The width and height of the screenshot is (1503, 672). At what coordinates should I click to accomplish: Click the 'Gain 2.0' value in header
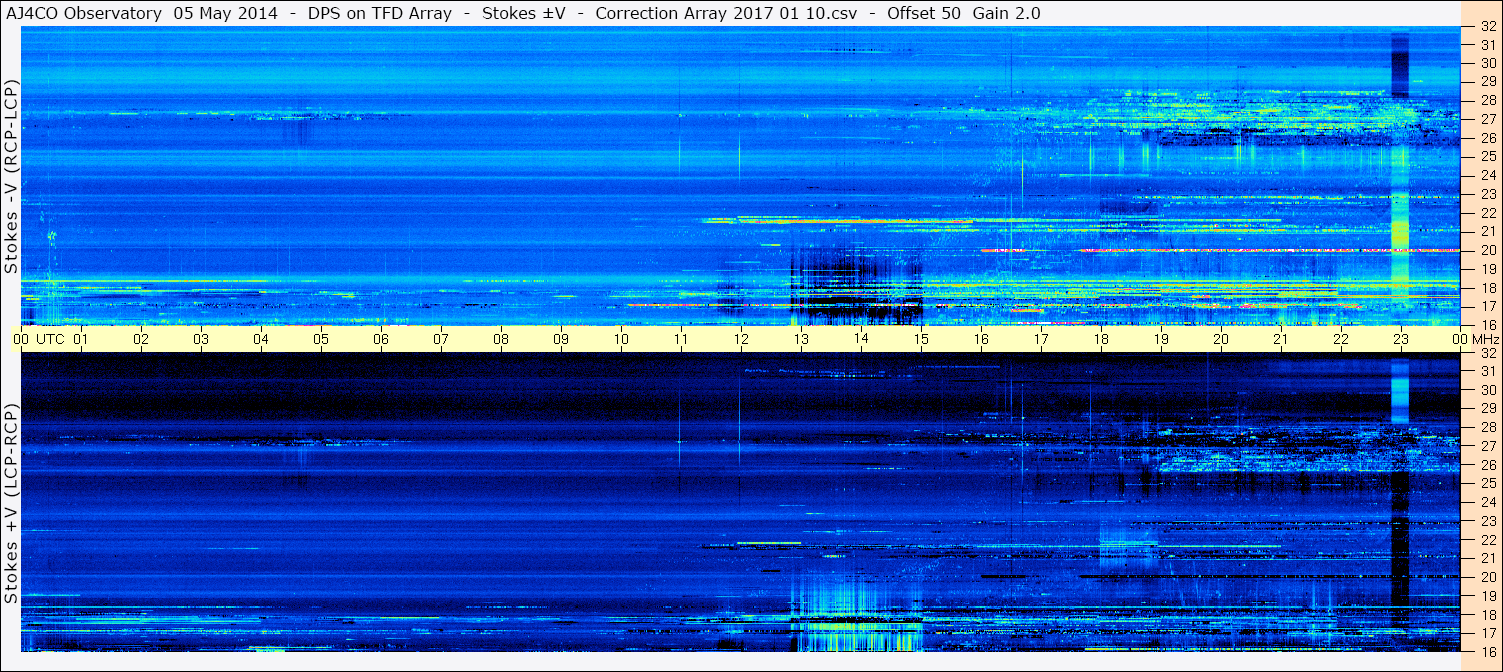click(1007, 14)
